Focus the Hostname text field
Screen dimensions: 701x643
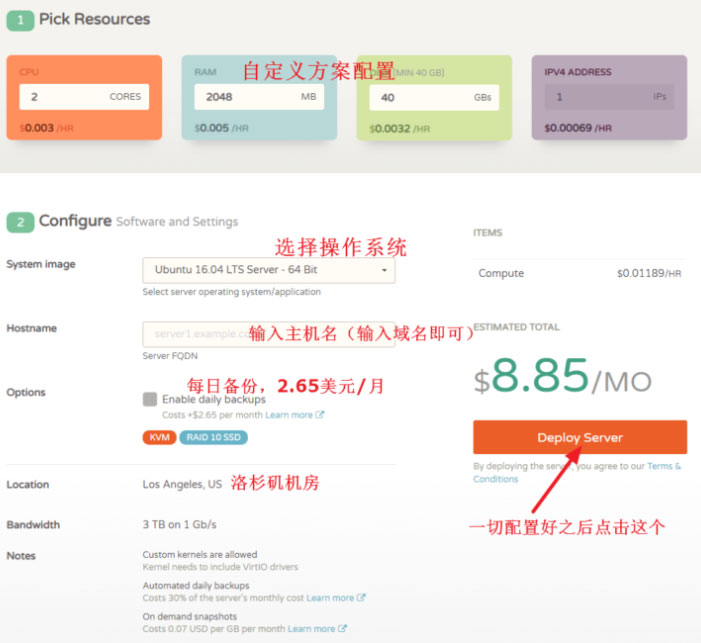195,334
